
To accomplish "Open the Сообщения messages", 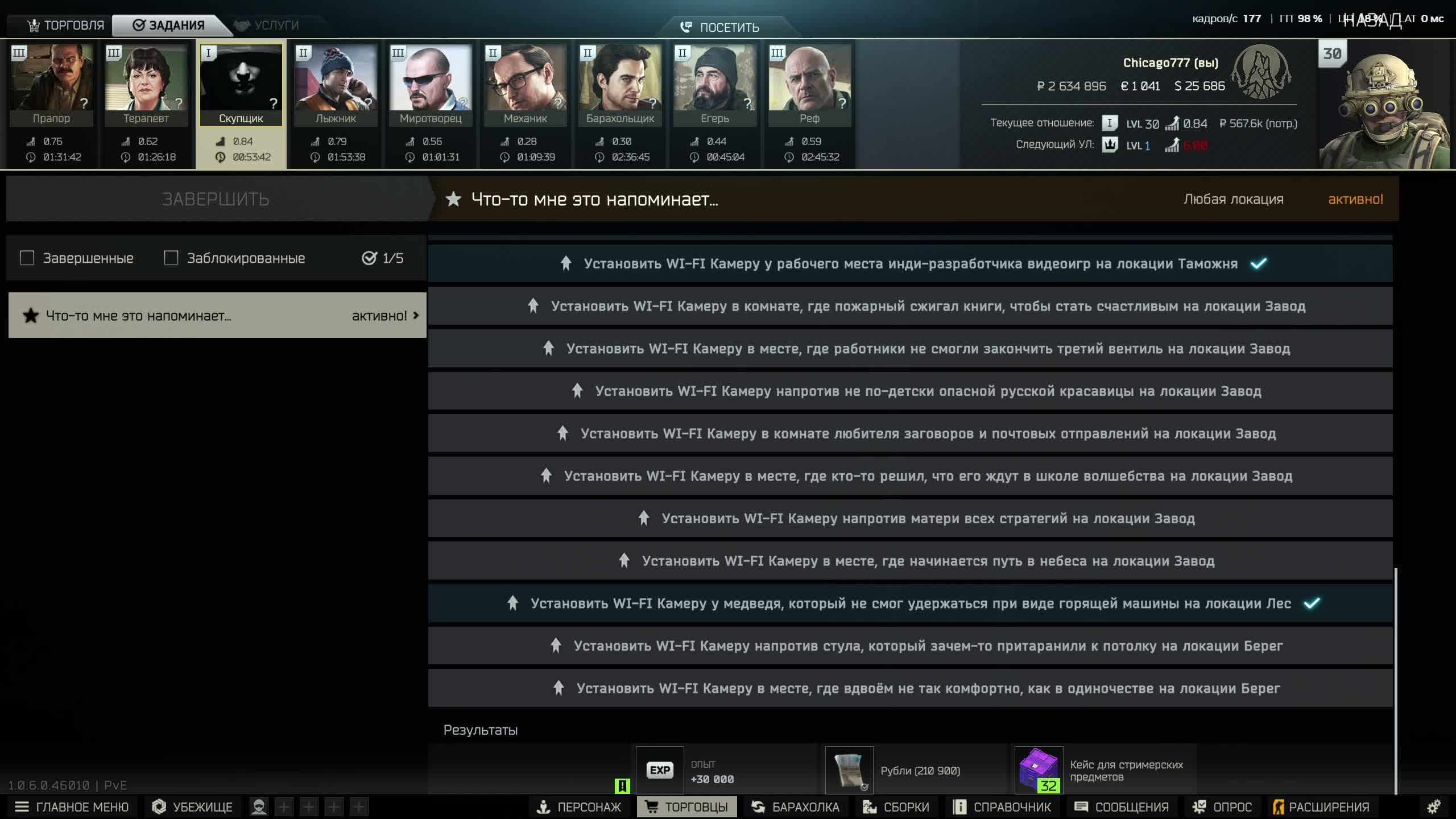I will tap(1122, 806).
